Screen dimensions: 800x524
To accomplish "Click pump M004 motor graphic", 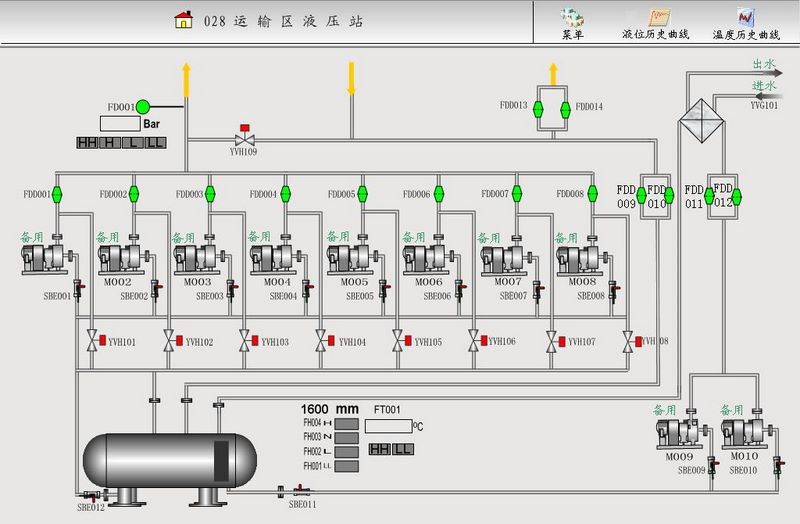I will point(273,258).
